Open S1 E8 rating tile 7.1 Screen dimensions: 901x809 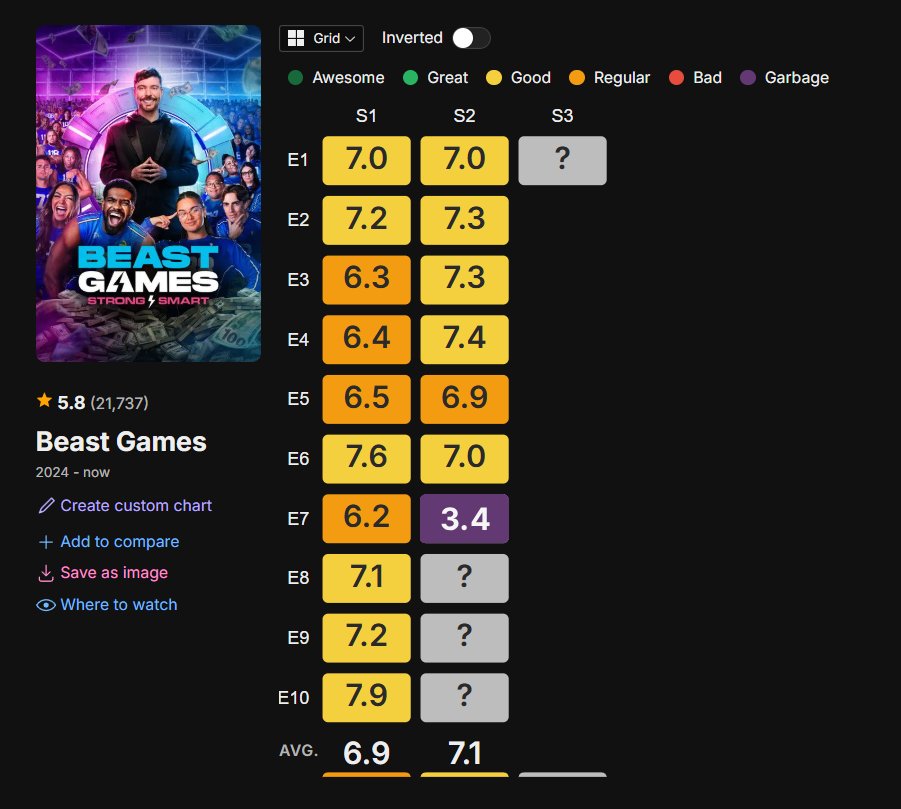click(367, 578)
